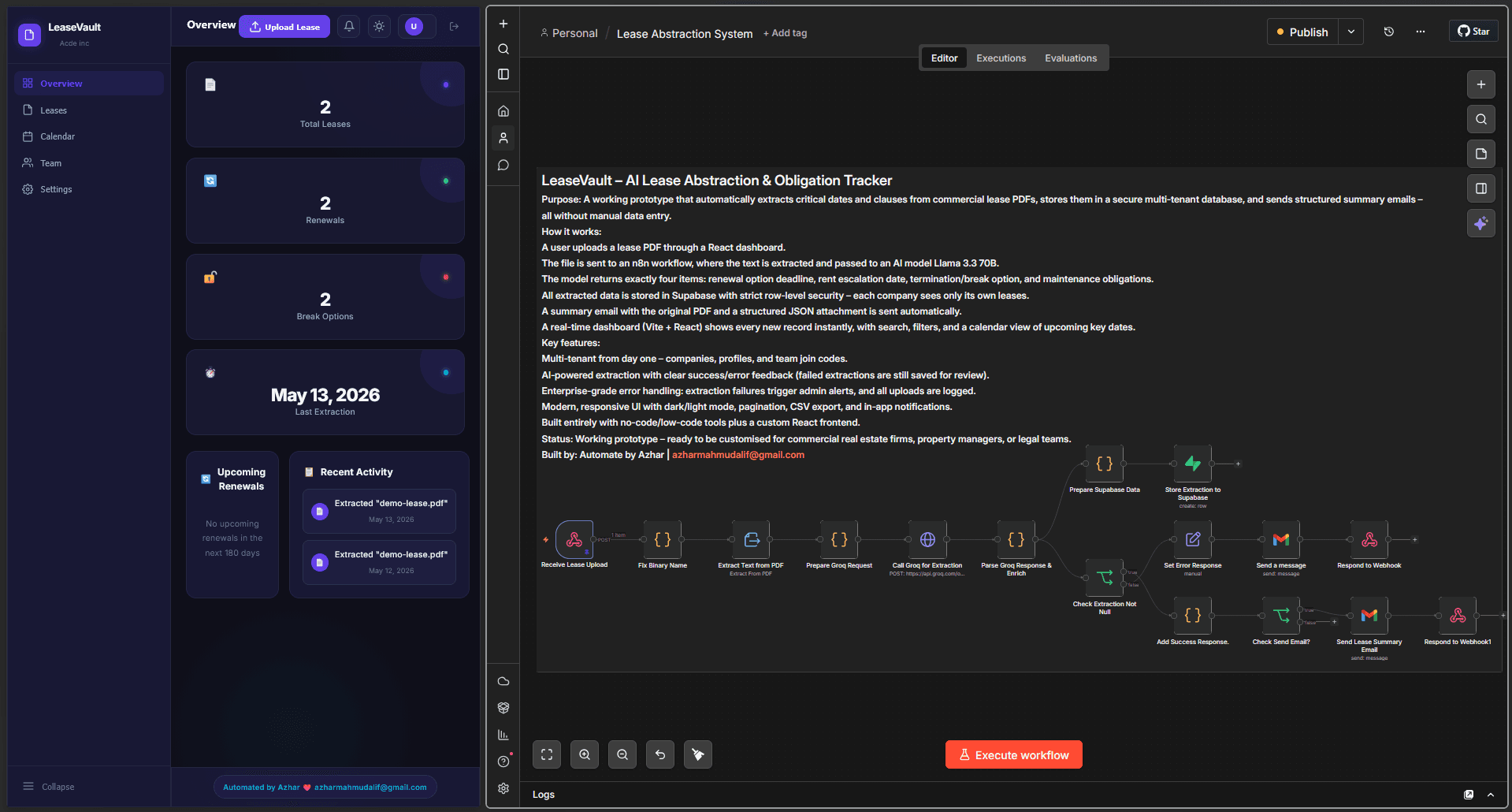Screen dimensions: 1512x812
Task: Click the Last Extraction date card
Action: click(325, 393)
